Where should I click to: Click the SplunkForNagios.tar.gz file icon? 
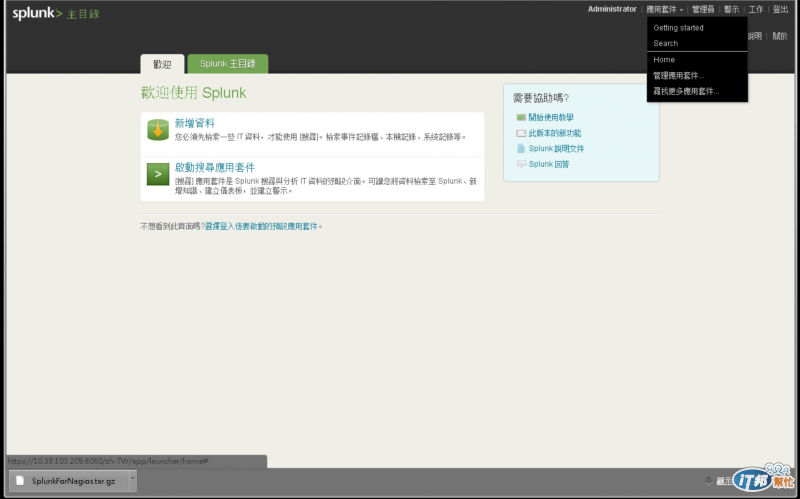[20, 481]
